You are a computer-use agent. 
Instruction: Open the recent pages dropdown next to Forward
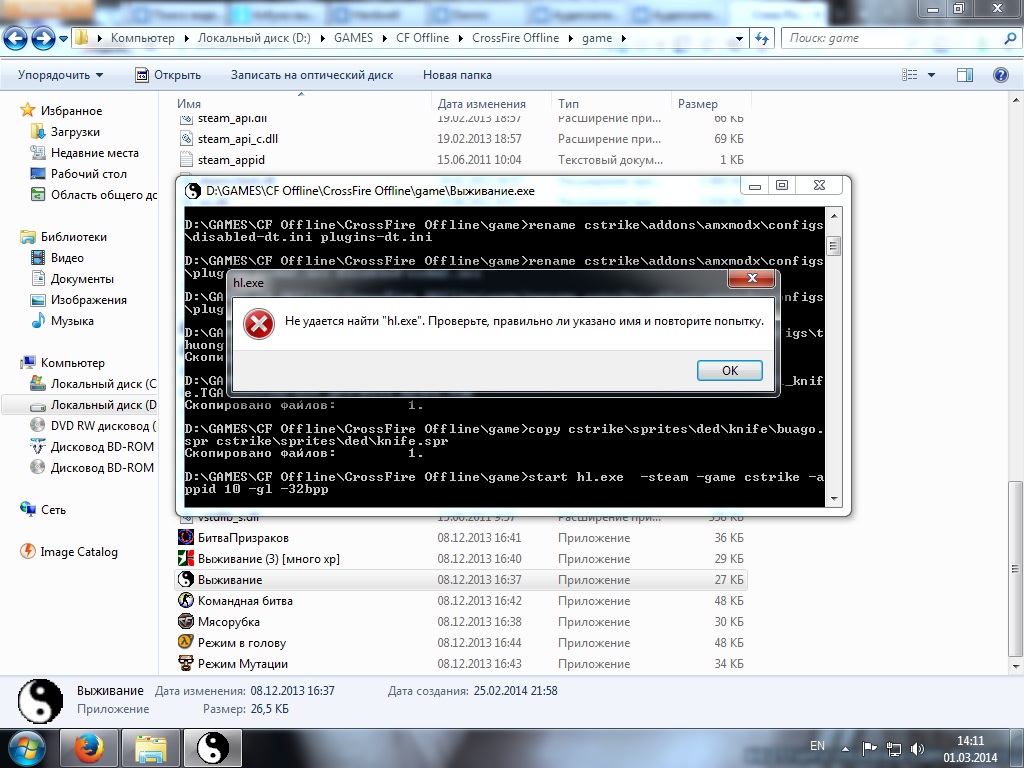pos(63,39)
